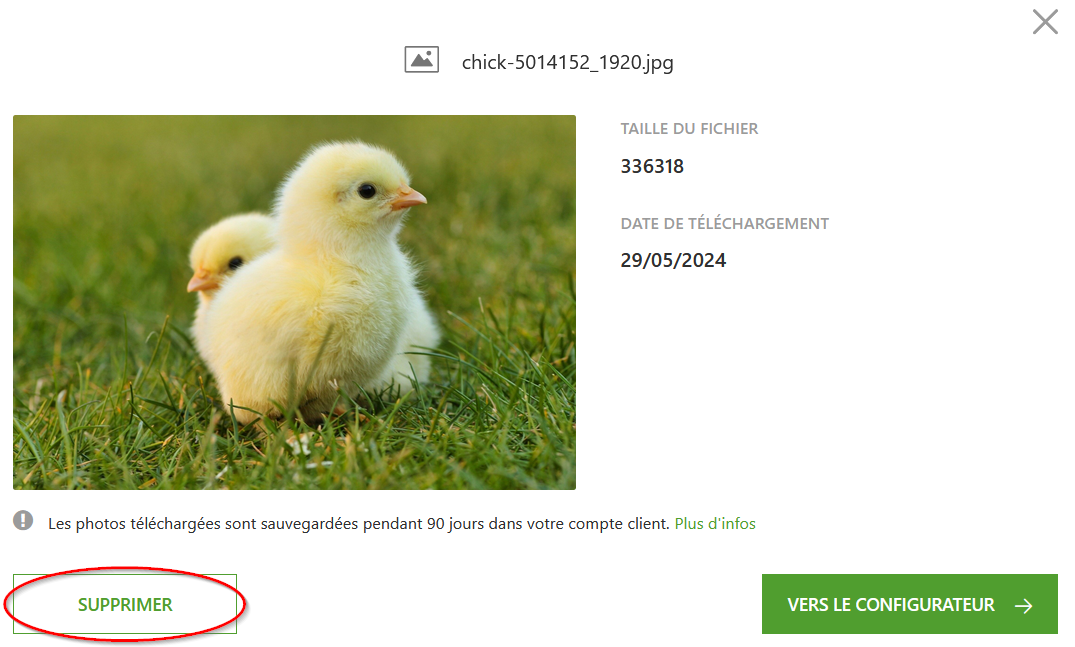Click the image file icon beside filename
The image size is (1075, 647).
pyautogui.click(x=422, y=60)
